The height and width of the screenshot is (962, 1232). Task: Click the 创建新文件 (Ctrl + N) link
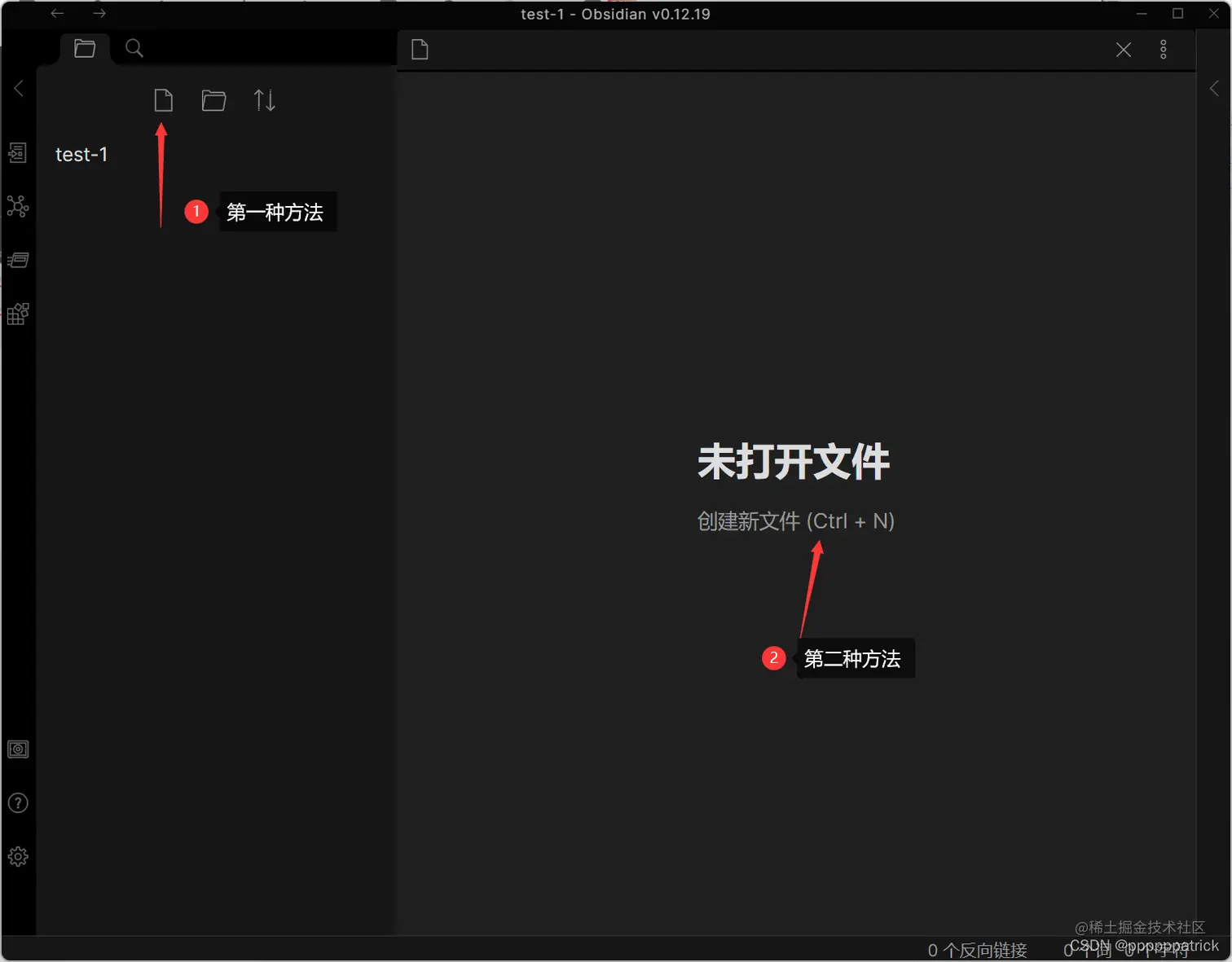point(794,521)
